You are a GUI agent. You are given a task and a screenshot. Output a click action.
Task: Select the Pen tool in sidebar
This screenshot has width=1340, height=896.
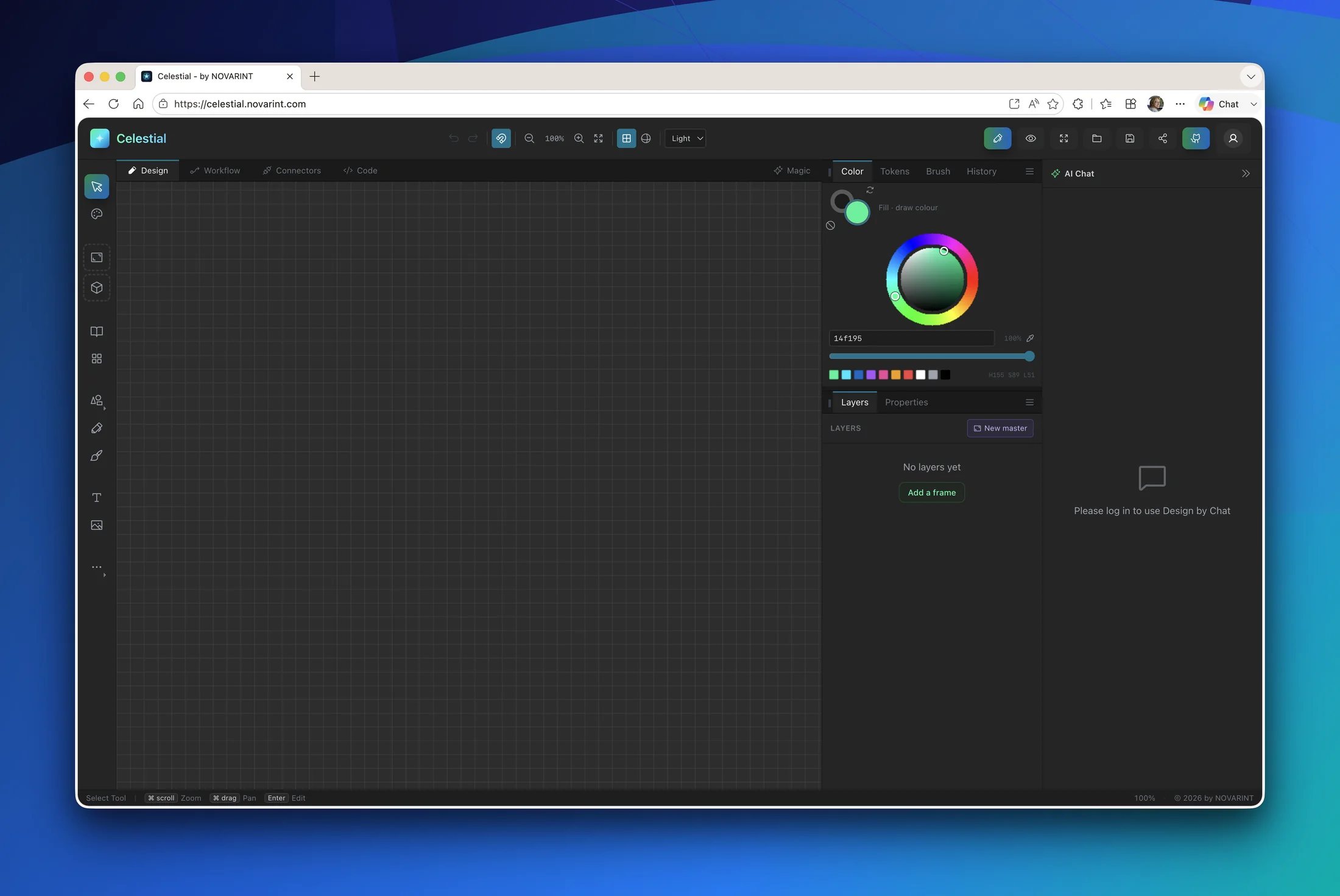(x=97, y=428)
